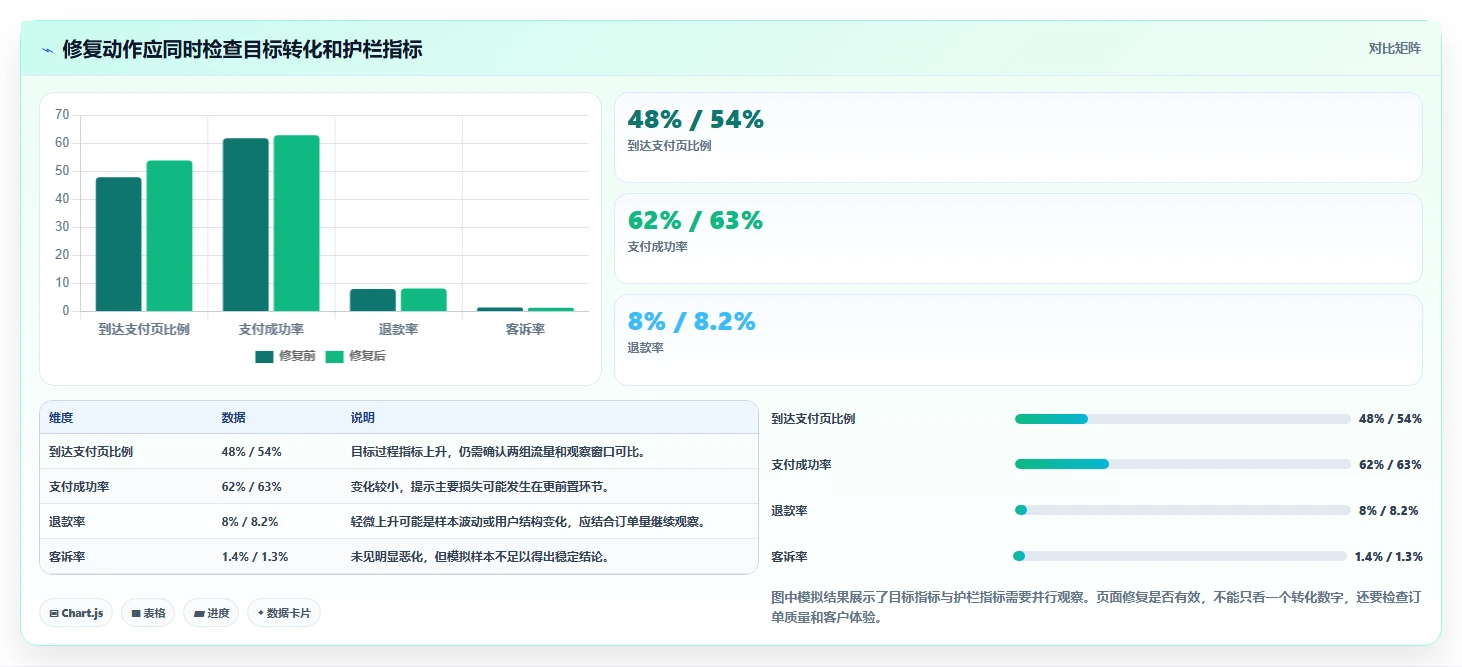
Task: Toggle the 修复后 legend color swatch
Action: click(334, 356)
